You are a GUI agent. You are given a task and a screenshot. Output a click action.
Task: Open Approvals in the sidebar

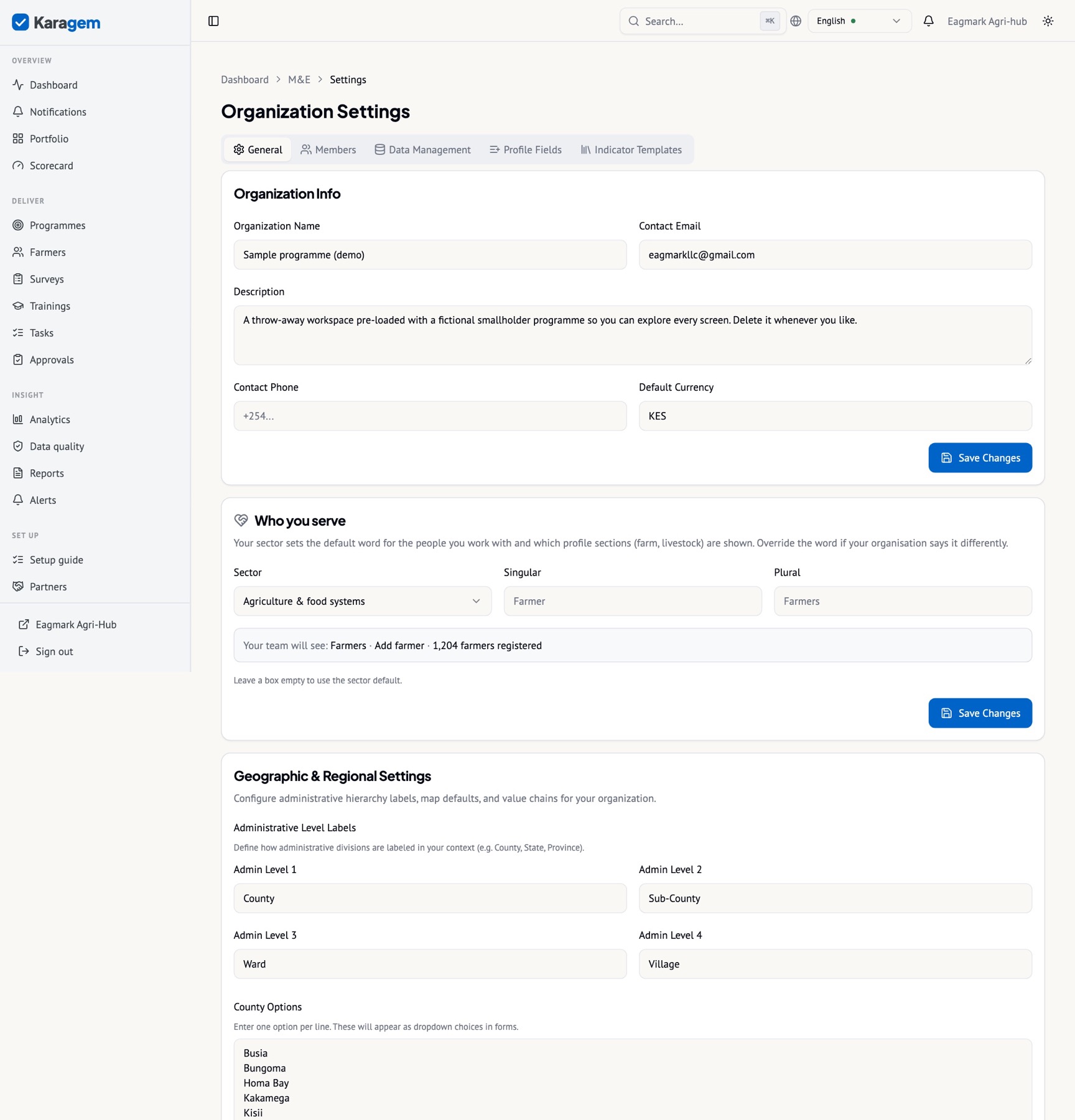coord(95,360)
